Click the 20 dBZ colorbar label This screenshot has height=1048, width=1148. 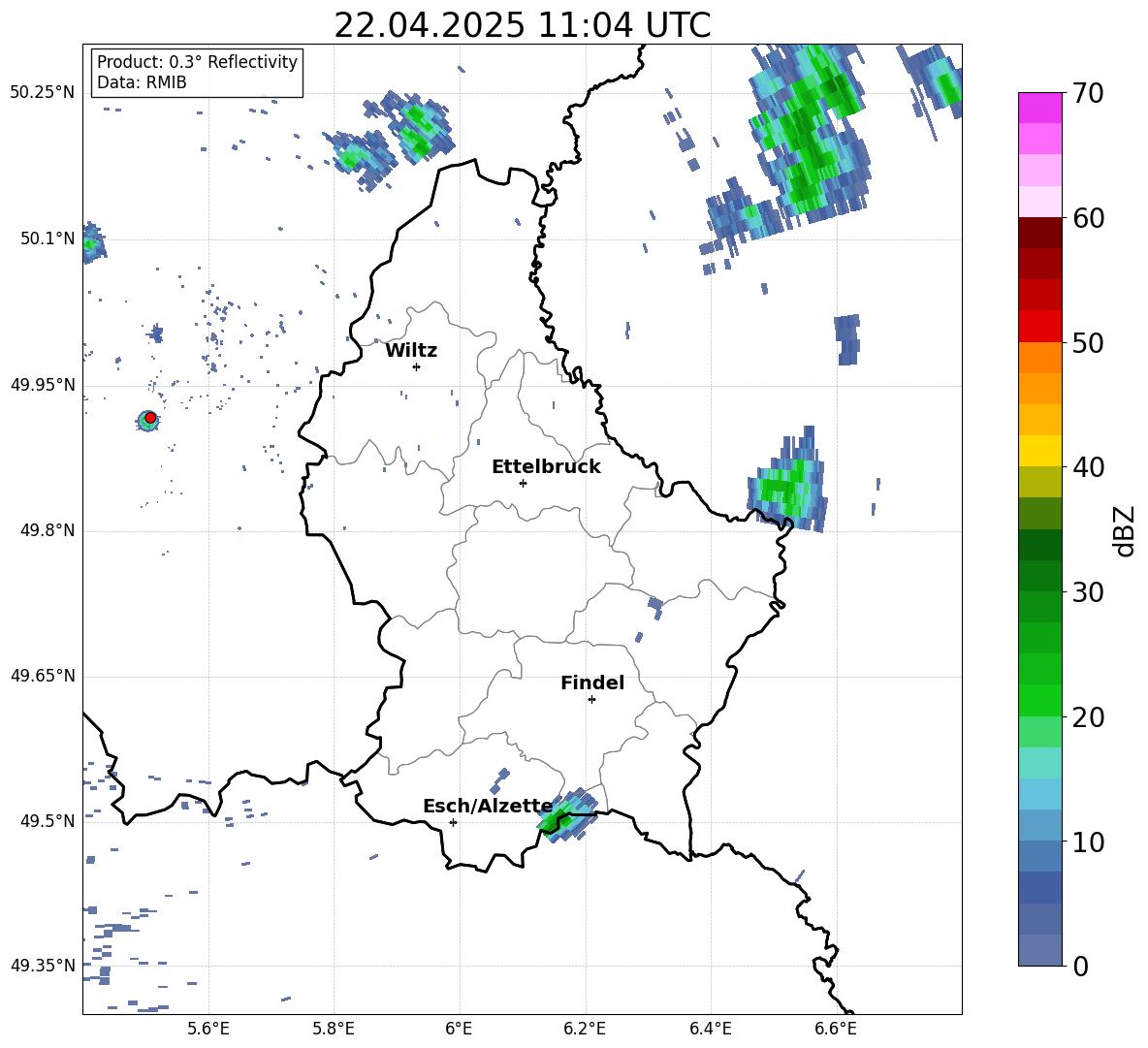[1088, 716]
